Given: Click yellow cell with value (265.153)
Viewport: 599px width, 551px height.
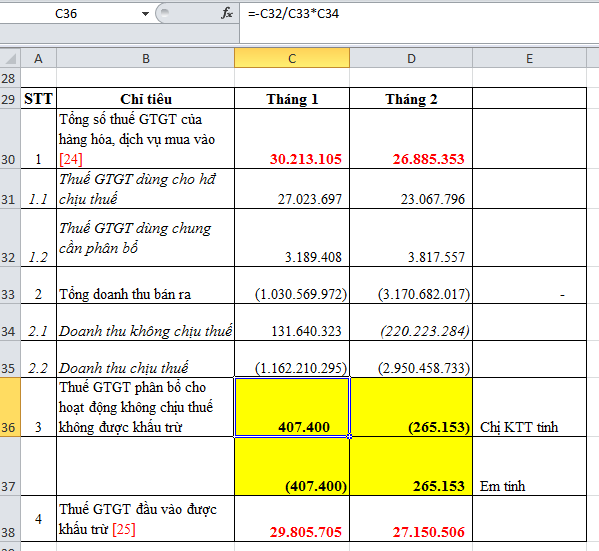Looking at the screenshot, I should point(411,407).
